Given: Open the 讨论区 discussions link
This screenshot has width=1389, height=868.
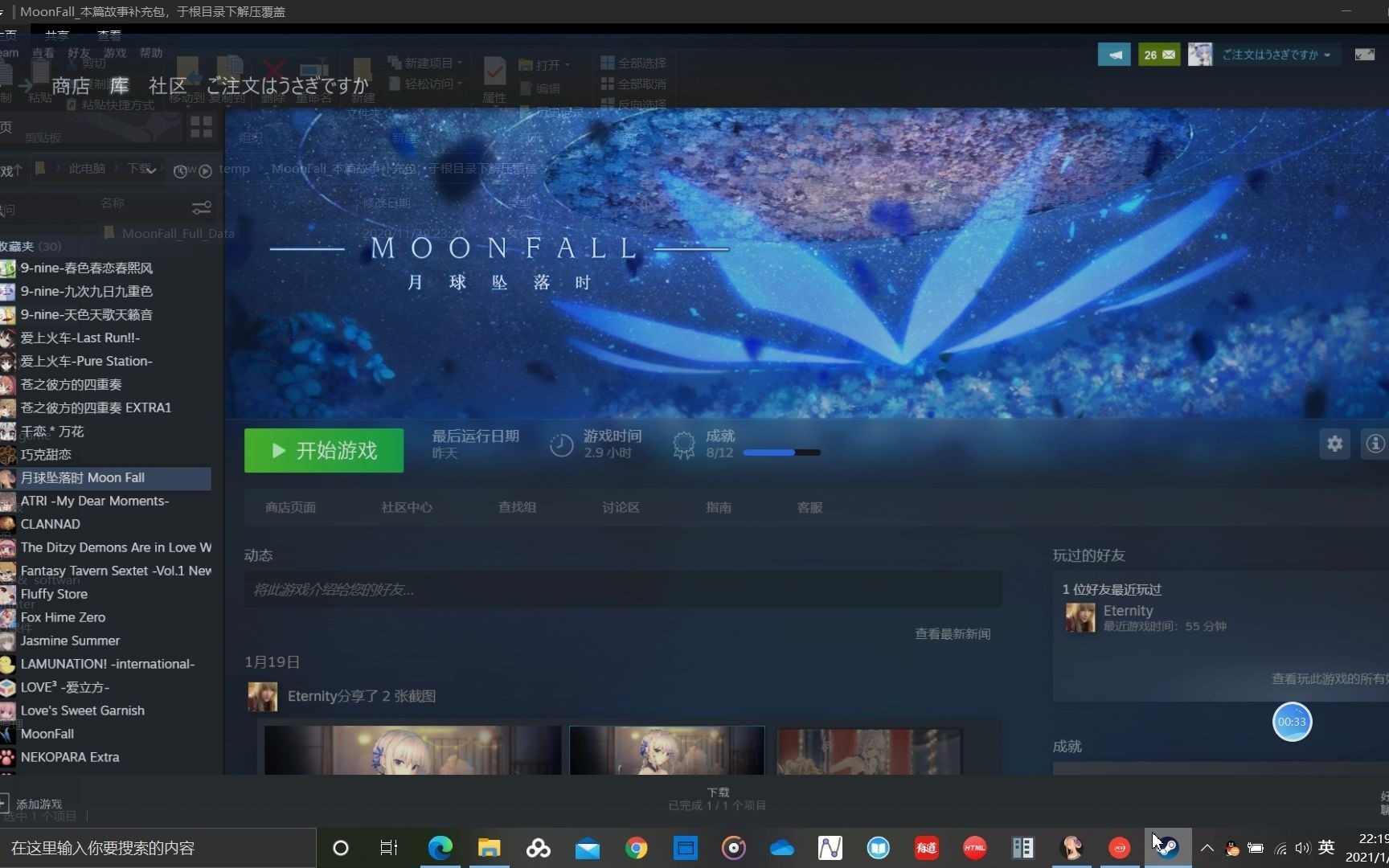Looking at the screenshot, I should point(621,508).
